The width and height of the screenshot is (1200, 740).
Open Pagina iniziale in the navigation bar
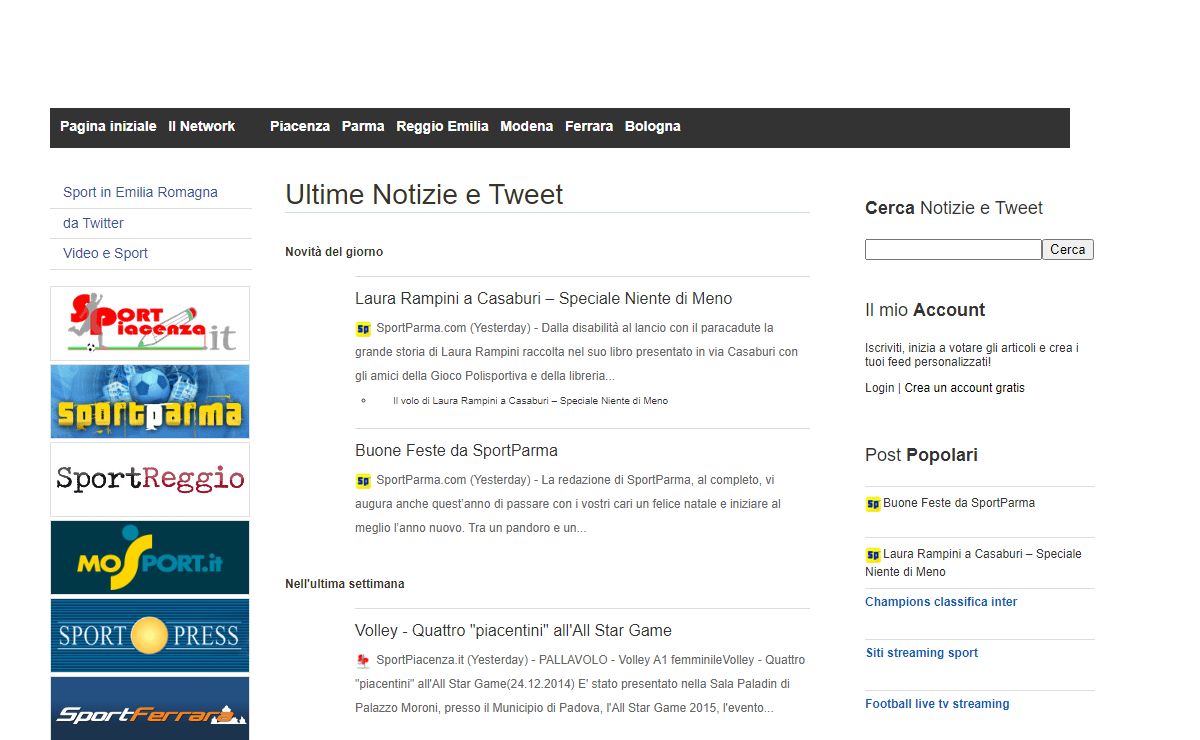tap(108, 126)
